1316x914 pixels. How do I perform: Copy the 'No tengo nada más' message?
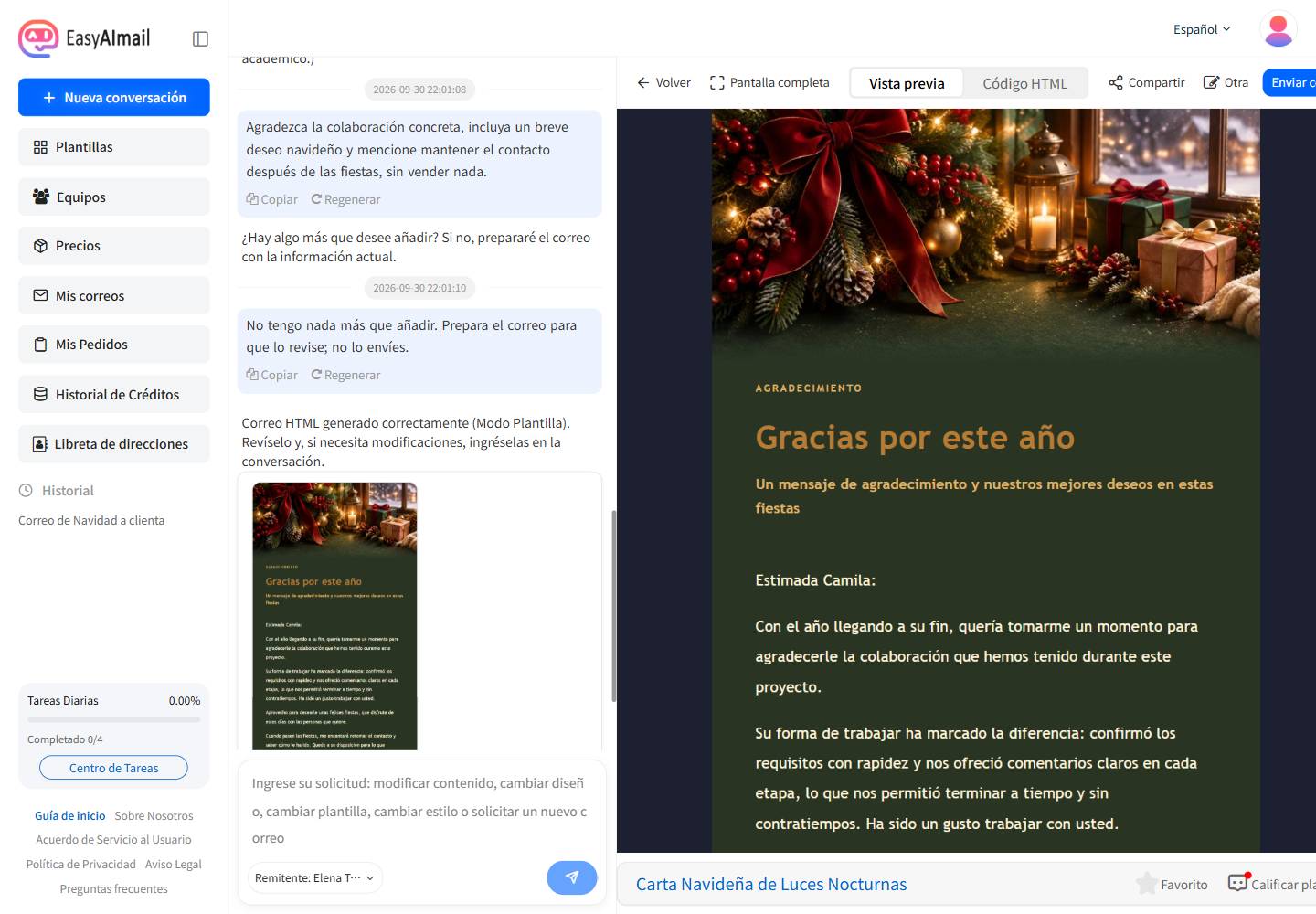click(272, 375)
